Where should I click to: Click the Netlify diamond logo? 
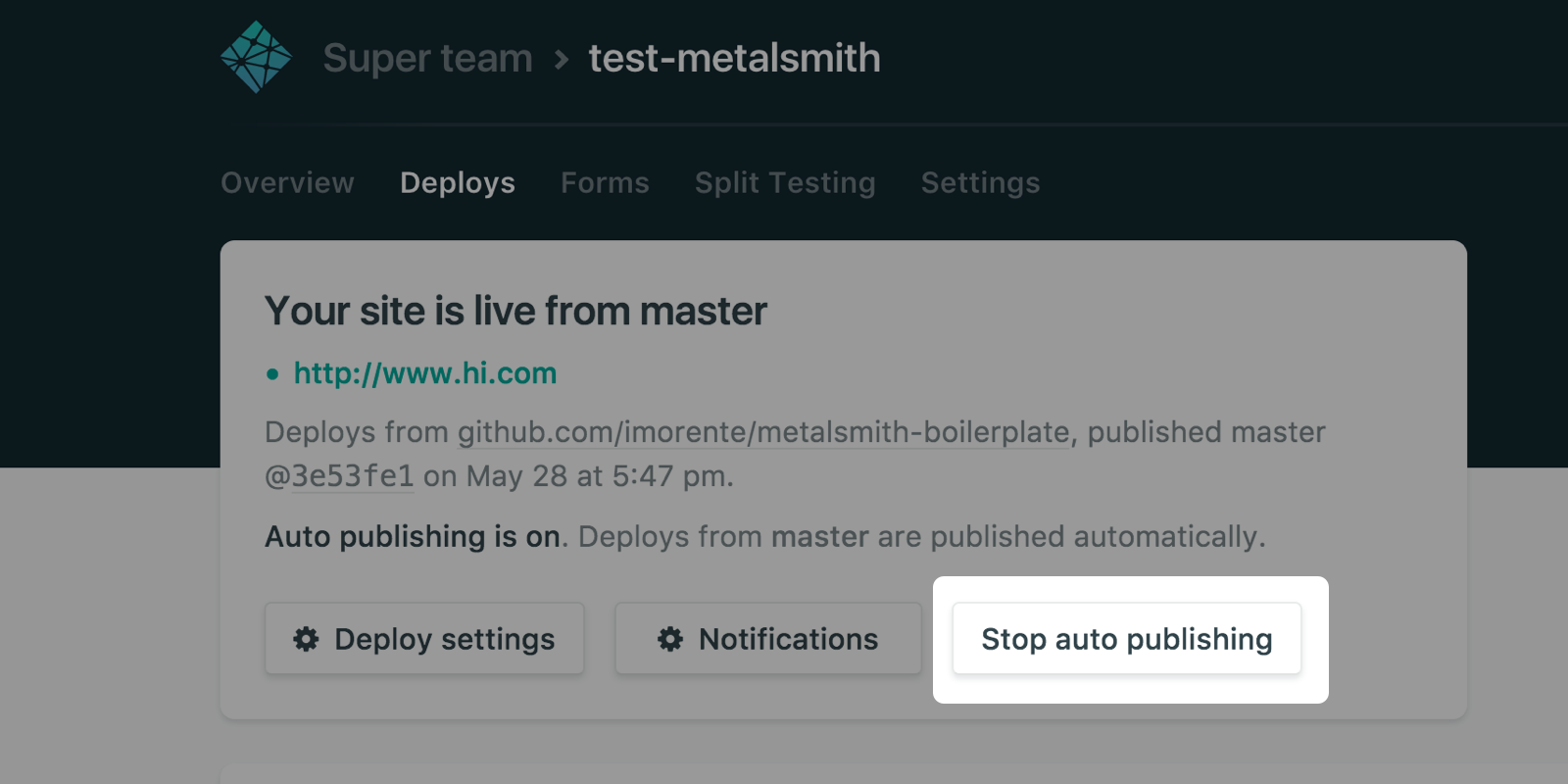[256, 58]
